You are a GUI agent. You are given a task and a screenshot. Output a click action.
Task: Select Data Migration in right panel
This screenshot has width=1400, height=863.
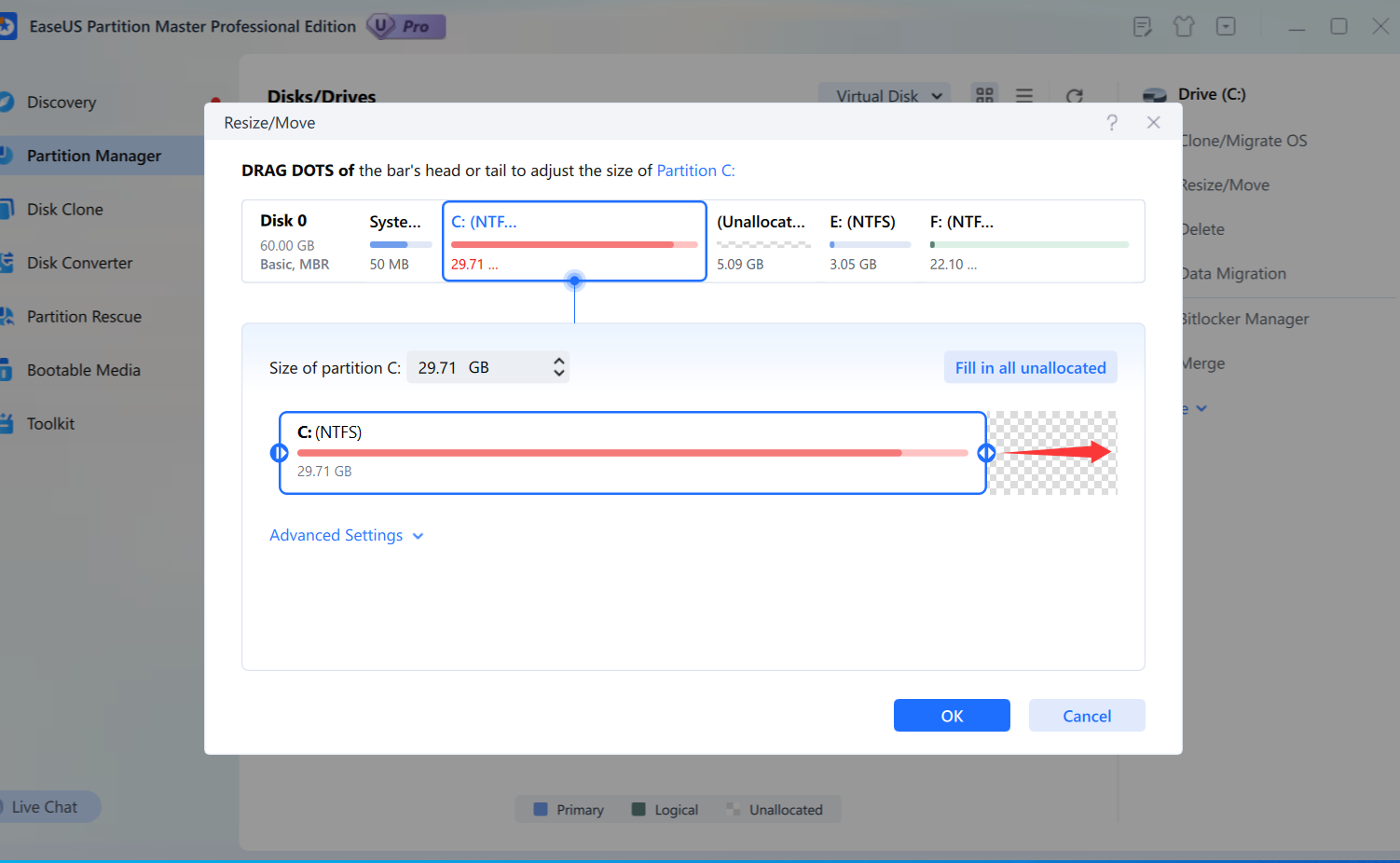(x=1233, y=274)
